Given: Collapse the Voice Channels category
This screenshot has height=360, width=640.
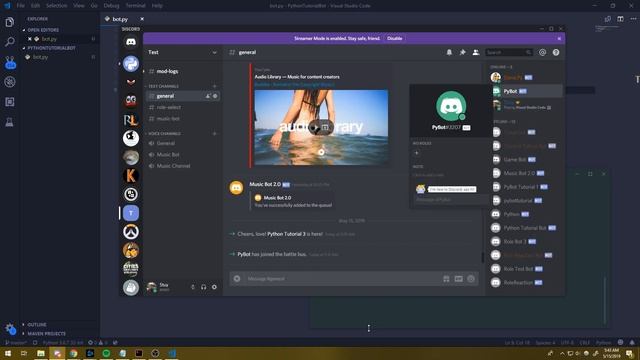Looking at the screenshot, I should [163, 133].
